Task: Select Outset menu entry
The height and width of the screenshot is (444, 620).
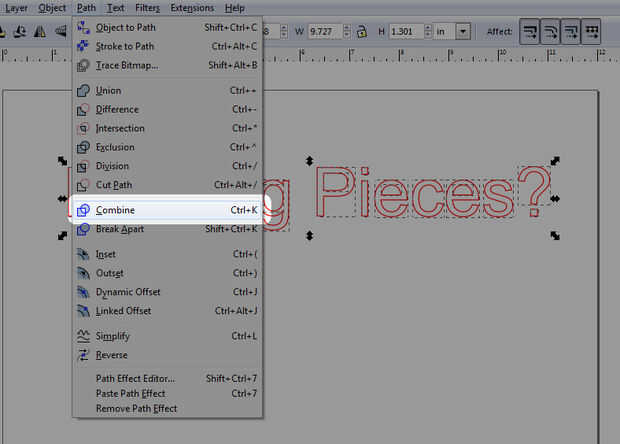Action: pyautogui.click(x=167, y=273)
